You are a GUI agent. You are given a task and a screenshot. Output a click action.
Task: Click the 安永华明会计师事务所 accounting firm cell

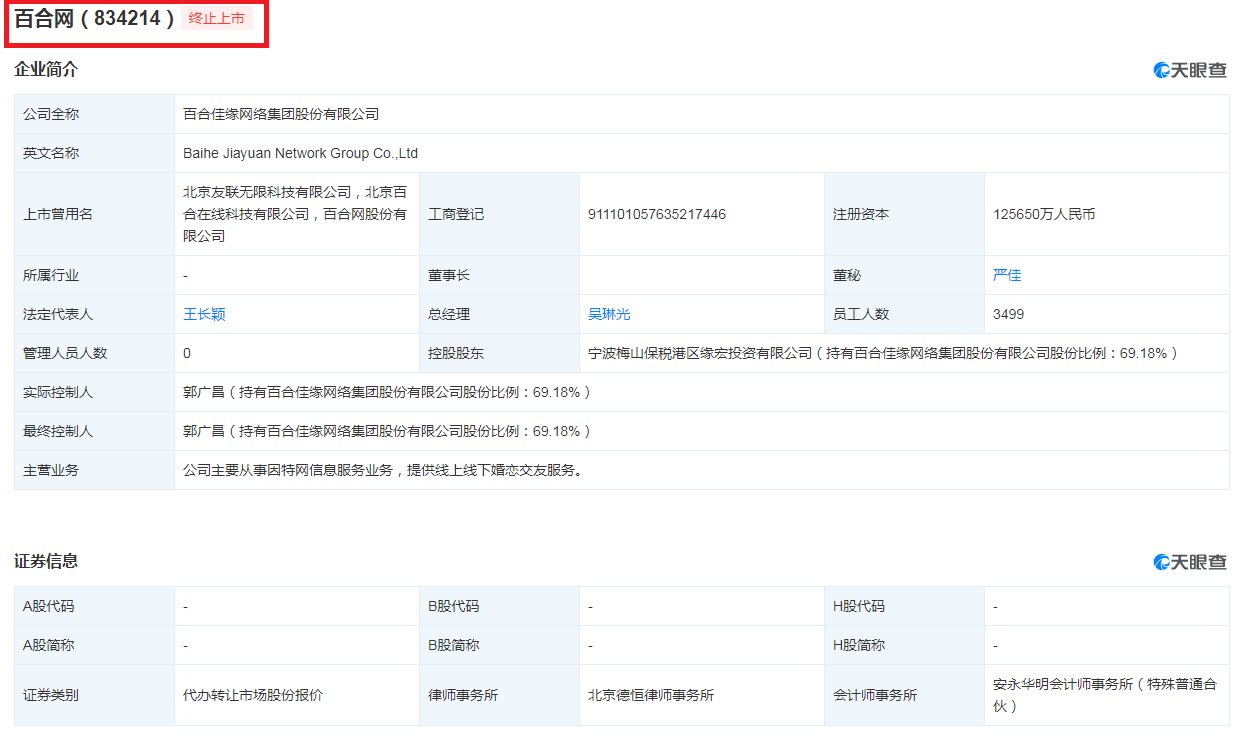tap(1100, 694)
